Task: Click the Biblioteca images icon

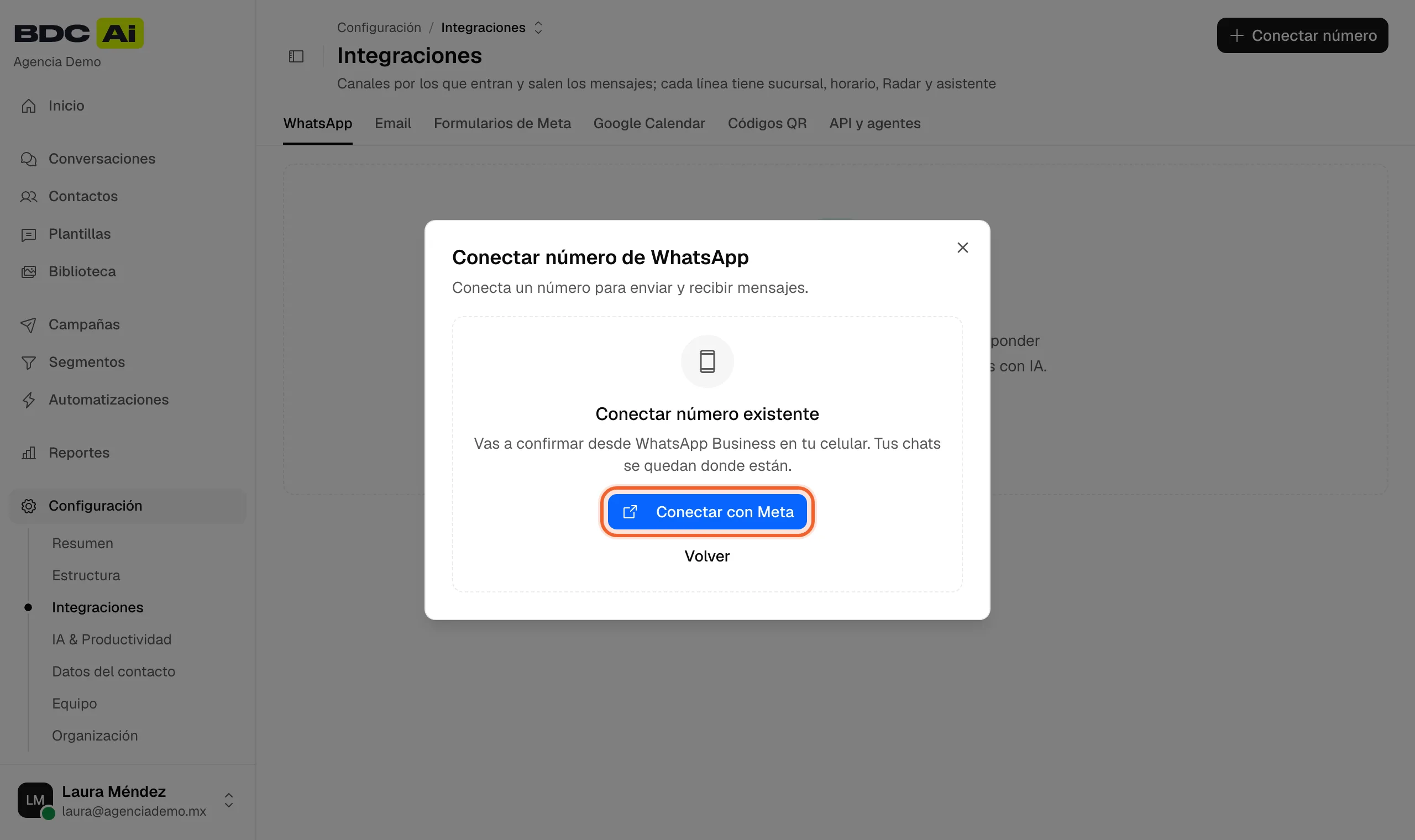Action: click(28, 272)
